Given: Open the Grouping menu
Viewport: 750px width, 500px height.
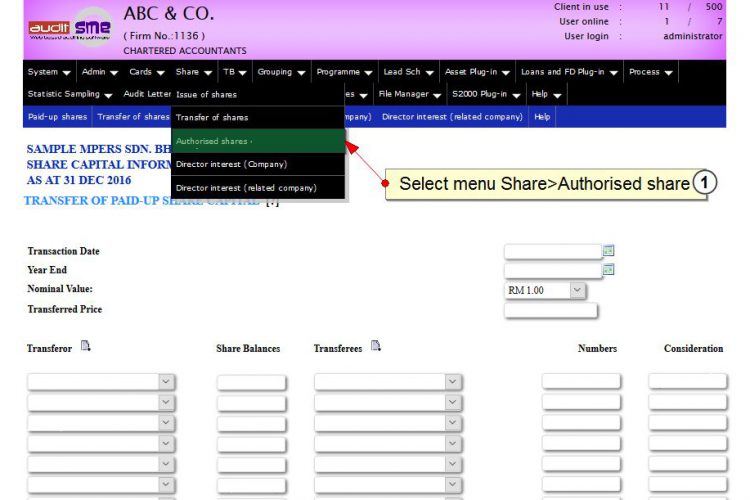Looking at the screenshot, I should tap(281, 72).
